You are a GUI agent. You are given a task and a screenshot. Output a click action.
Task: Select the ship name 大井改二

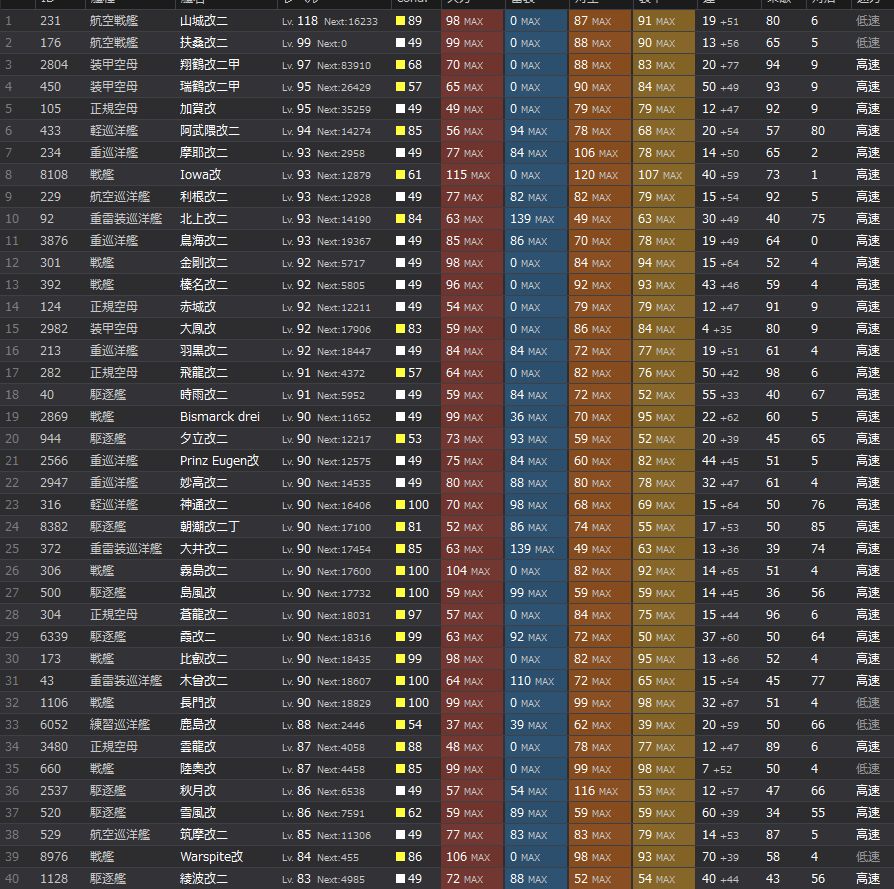[x=204, y=549]
